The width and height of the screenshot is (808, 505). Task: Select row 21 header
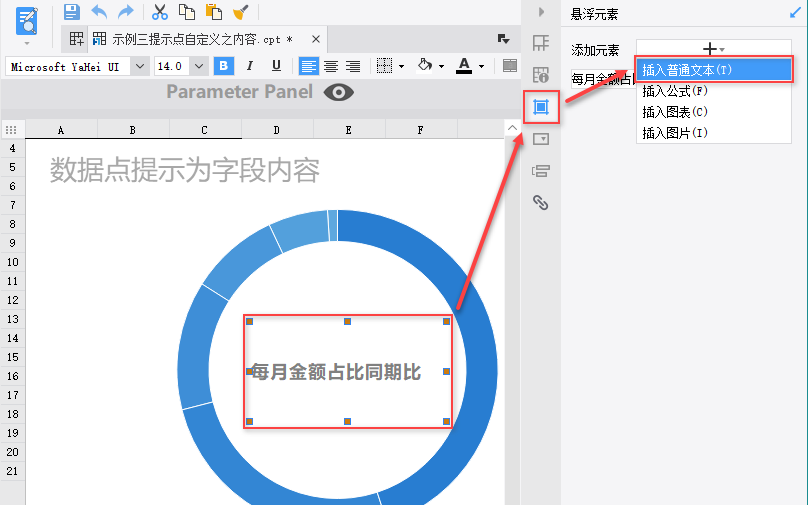coord(12,471)
